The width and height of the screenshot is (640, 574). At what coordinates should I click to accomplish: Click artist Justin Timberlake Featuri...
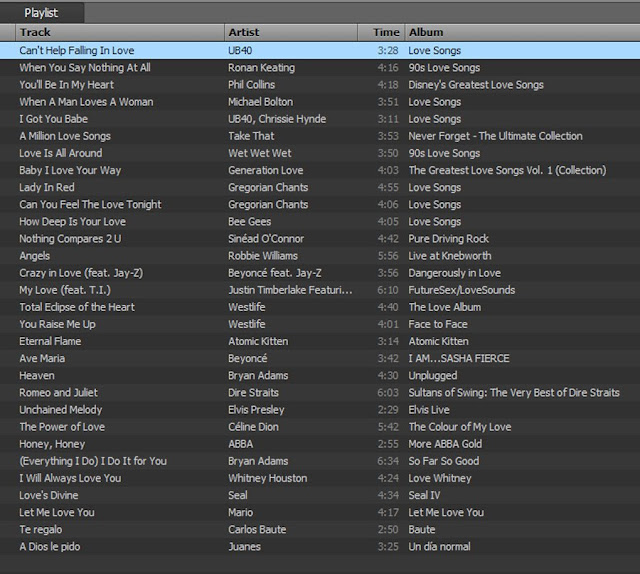[x=290, y=290]
